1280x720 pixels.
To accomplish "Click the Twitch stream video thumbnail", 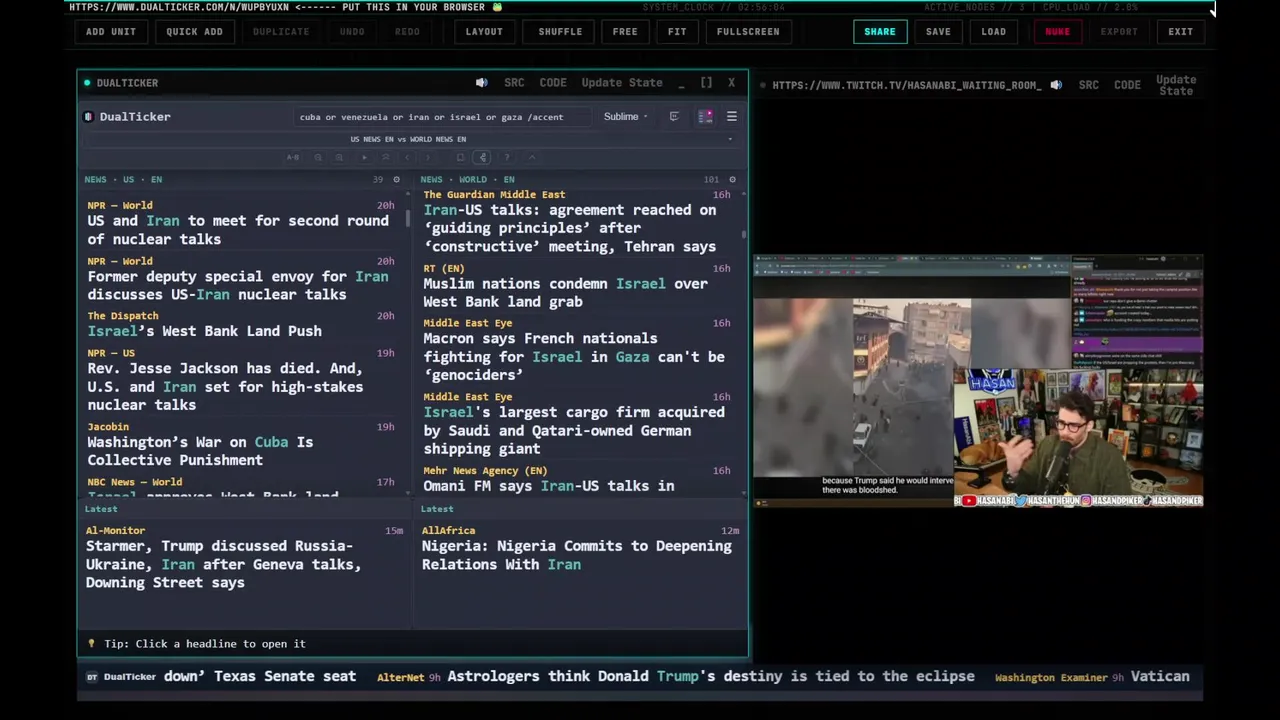I will pos(978,382).
